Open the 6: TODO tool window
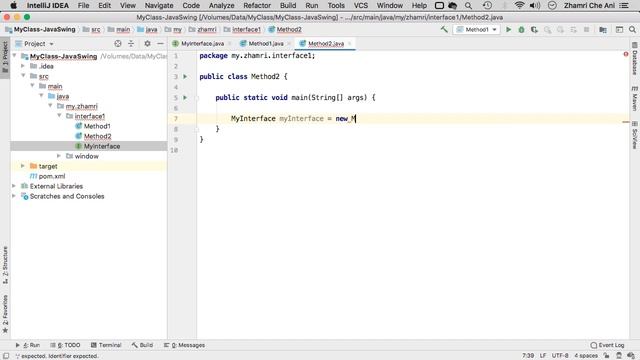Viewport: 640px width, 360px height. coord(65,345)
